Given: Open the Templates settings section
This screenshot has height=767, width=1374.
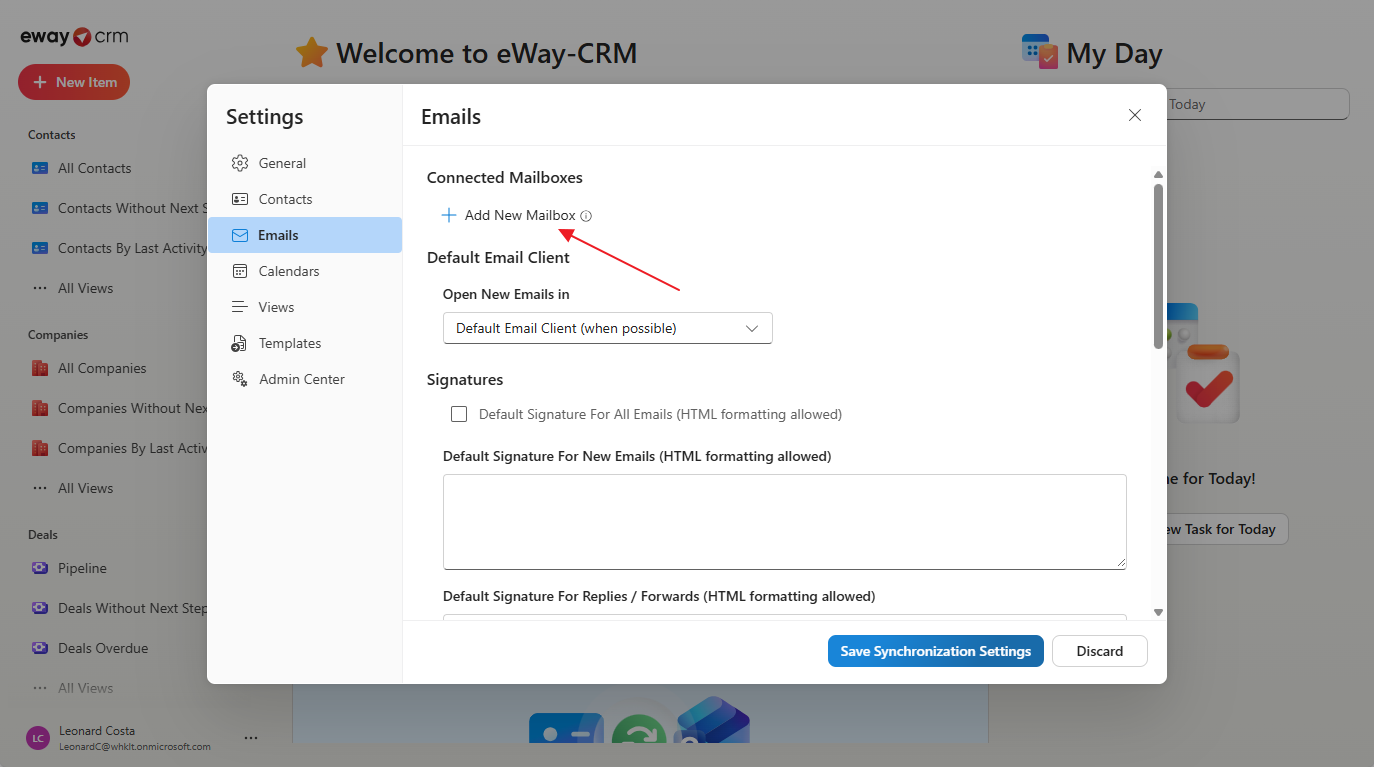Looking at the screenshot, I should tap(305, 343).
